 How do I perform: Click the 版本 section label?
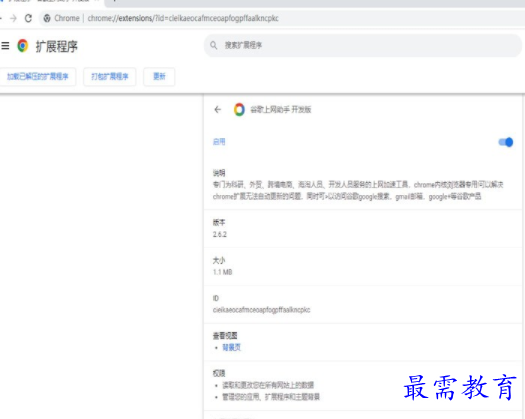[219, 222]
